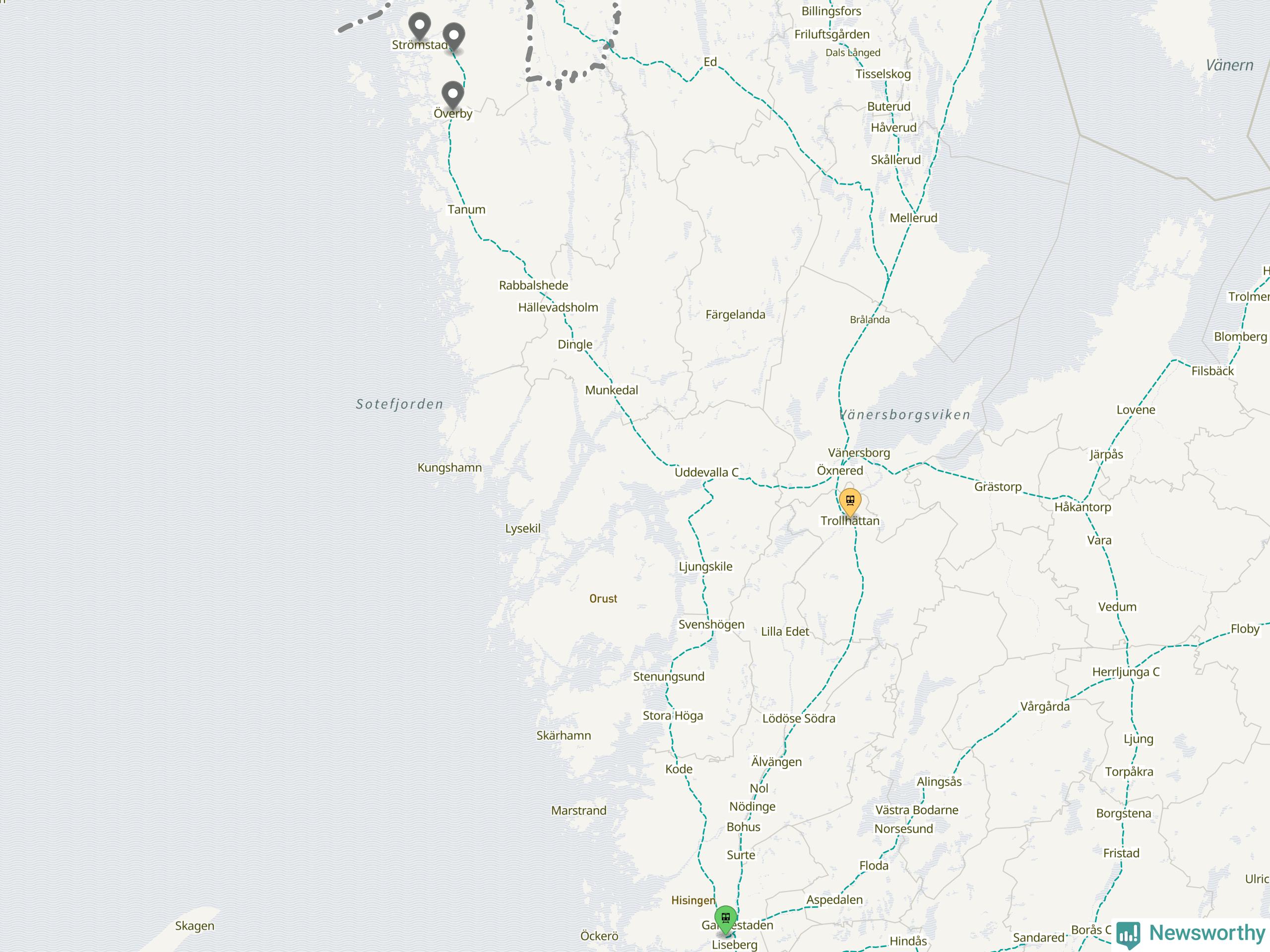This screenshot has width=1270, height=952.
Task: Click the Munkedal station label
Action: pos(612,390)
